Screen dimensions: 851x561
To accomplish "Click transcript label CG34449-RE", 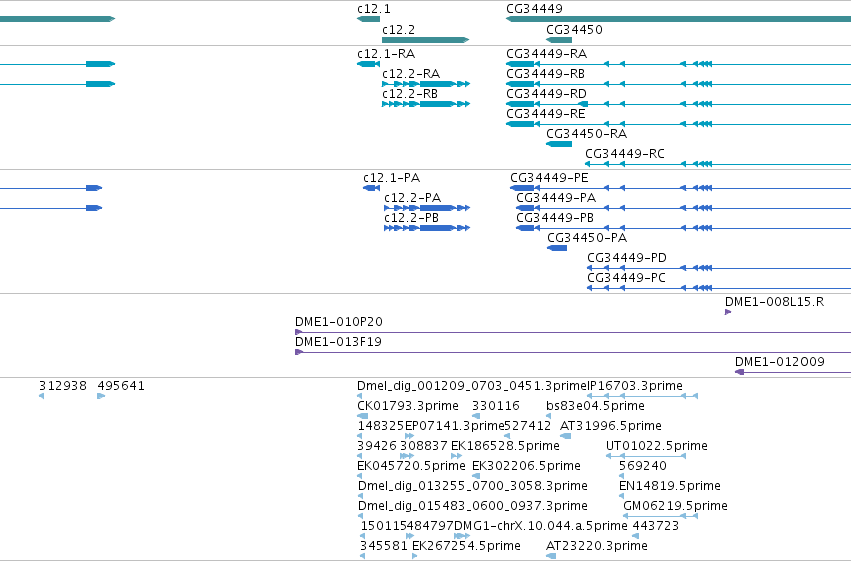I will click(545, 114).
